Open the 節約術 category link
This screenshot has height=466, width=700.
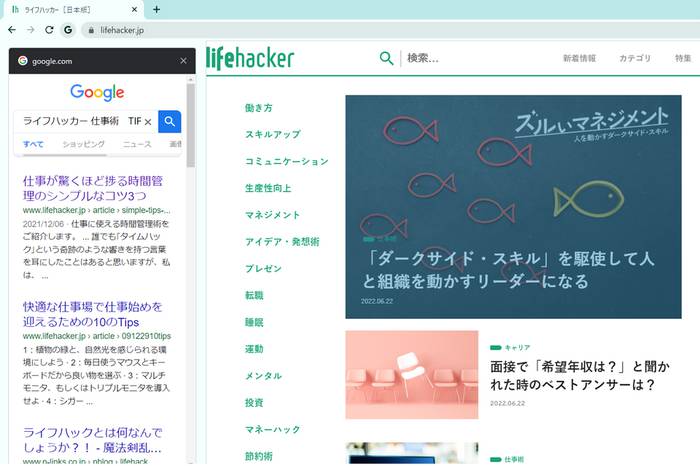click(x=258, y=456)
